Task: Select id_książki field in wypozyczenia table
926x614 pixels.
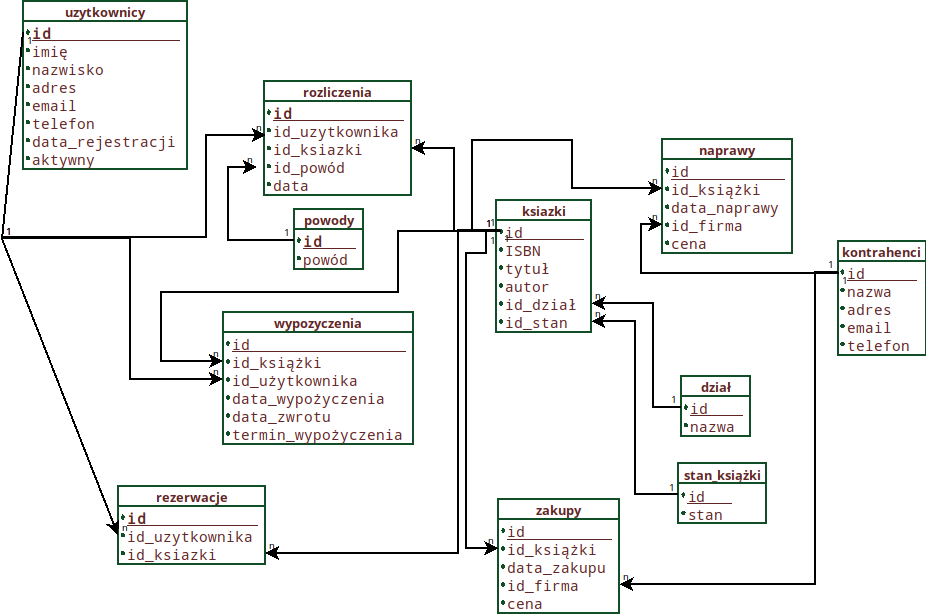Action: click(x=276, y=363)
